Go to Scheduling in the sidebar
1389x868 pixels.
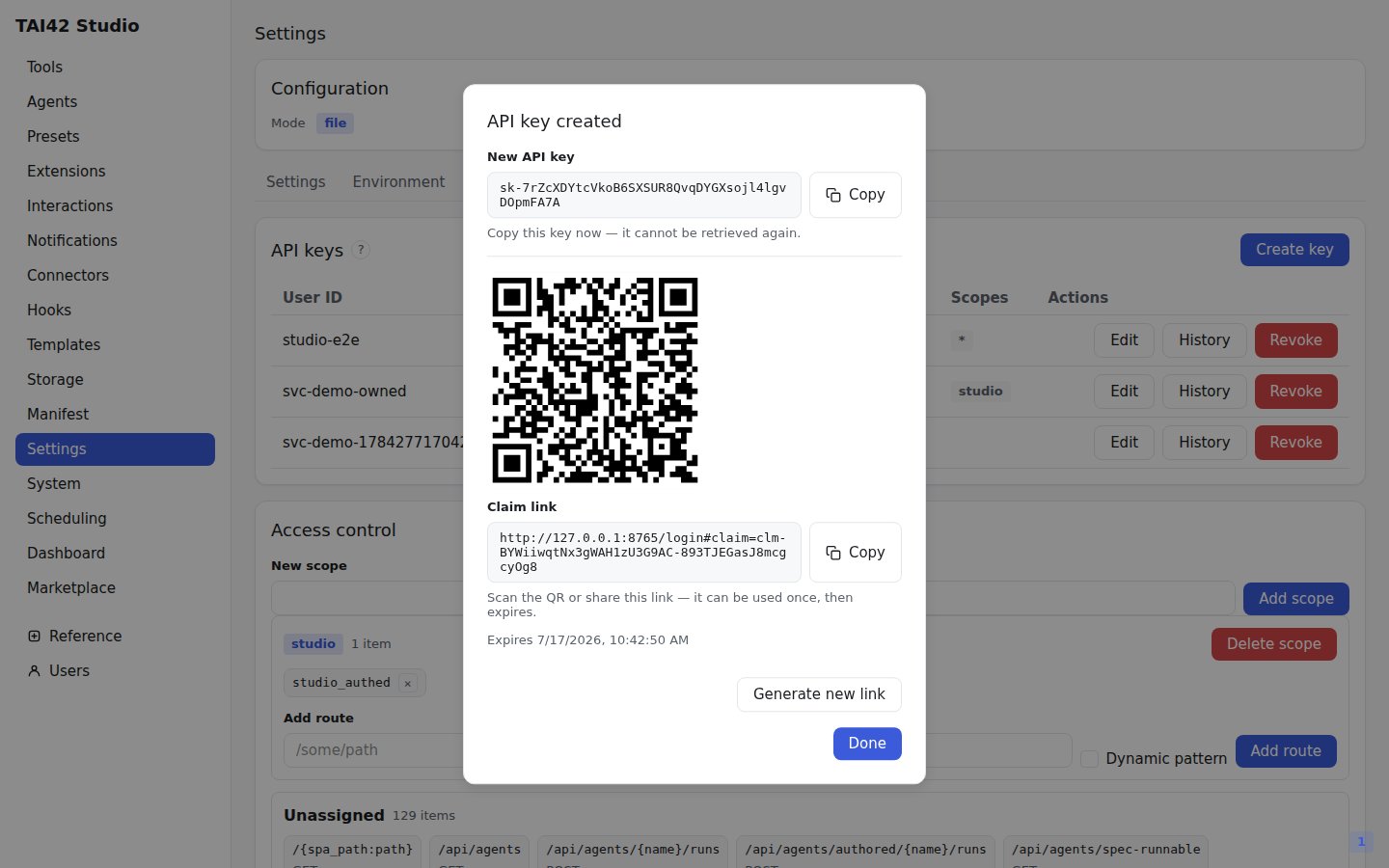pos(115,519)
